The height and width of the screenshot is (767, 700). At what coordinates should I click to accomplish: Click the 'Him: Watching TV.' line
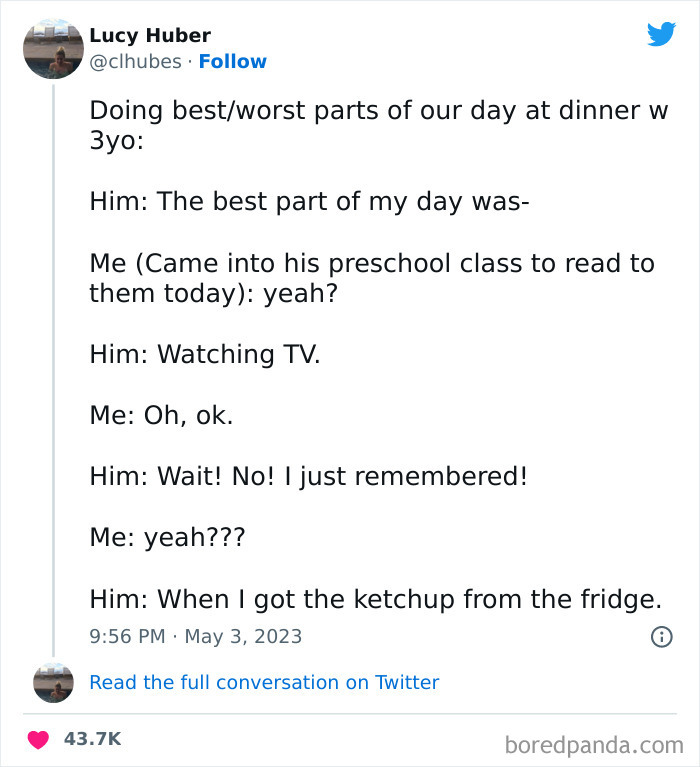coord(205,354)
